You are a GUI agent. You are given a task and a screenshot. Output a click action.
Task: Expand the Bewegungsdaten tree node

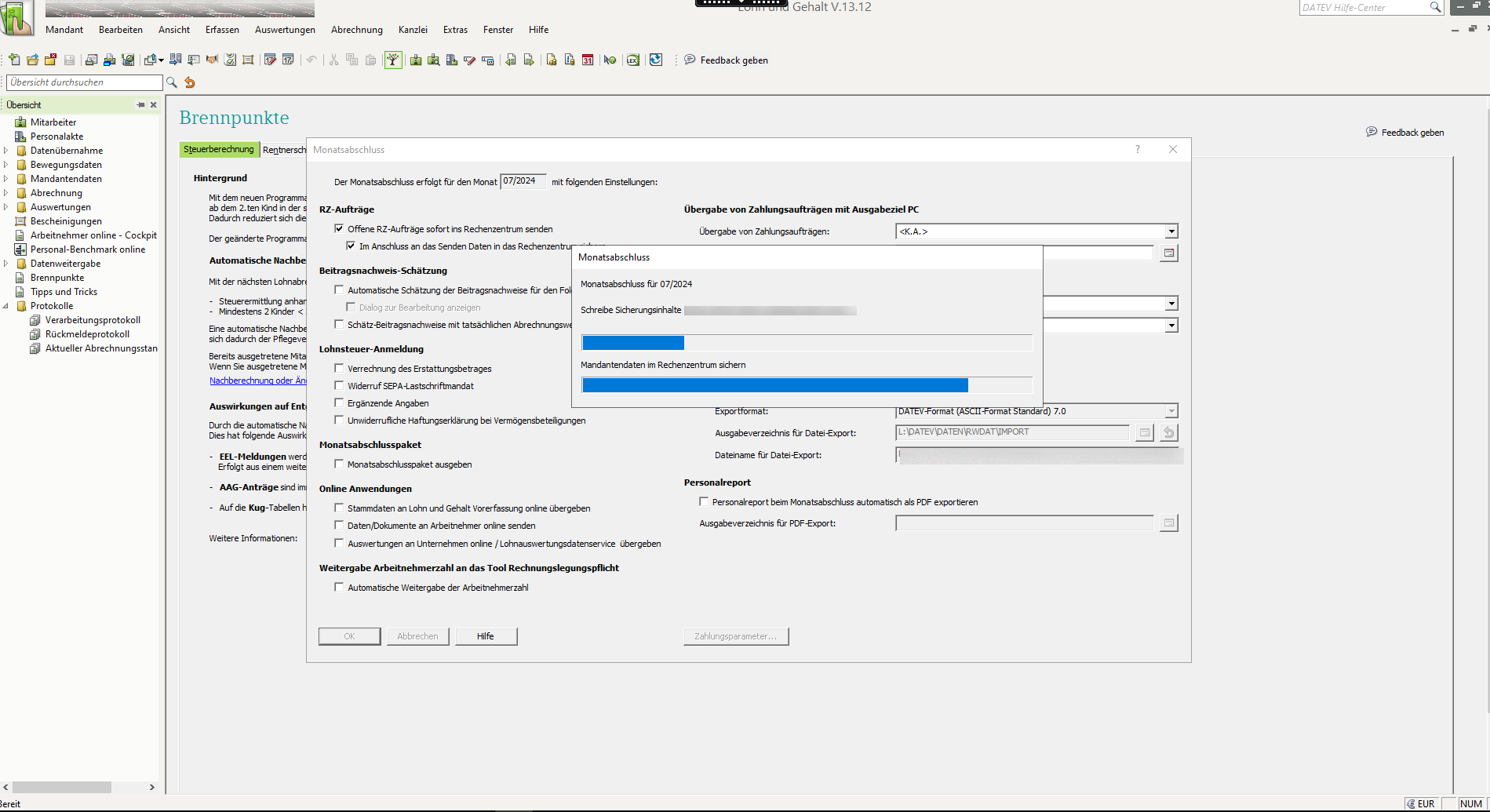point(6,165)
